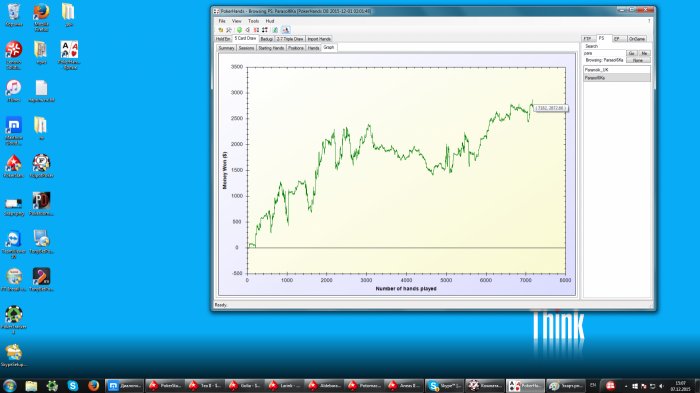The width and height of the screenshot is (700, 393).
Task: Open the Hud menu
Action: pos(270,21)
